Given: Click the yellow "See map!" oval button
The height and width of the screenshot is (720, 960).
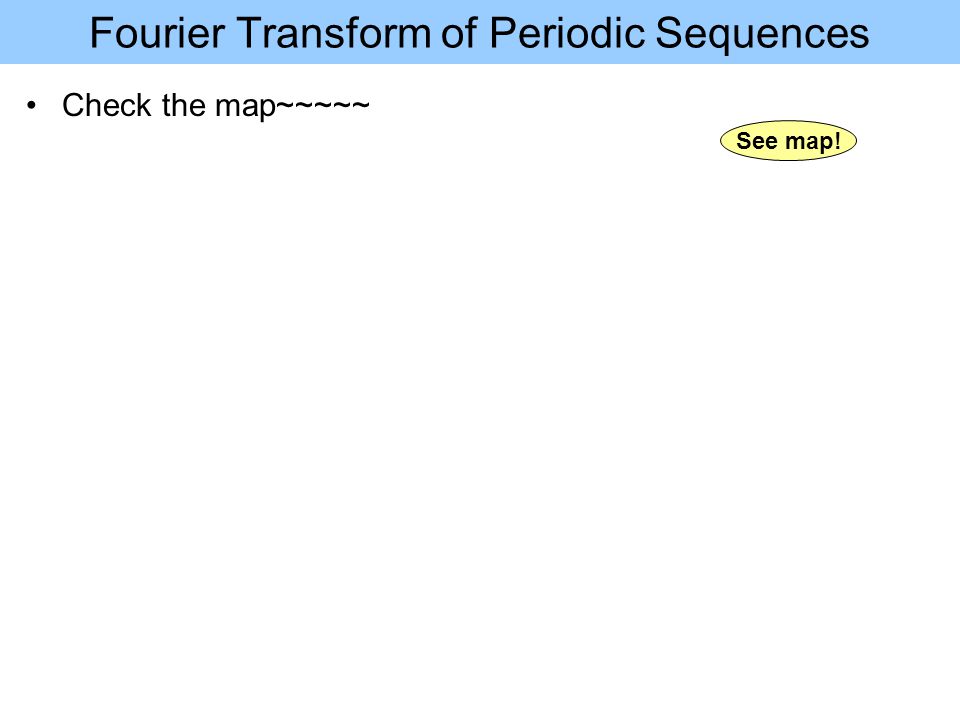Looking at the screenshot, I should click(788, 141).
